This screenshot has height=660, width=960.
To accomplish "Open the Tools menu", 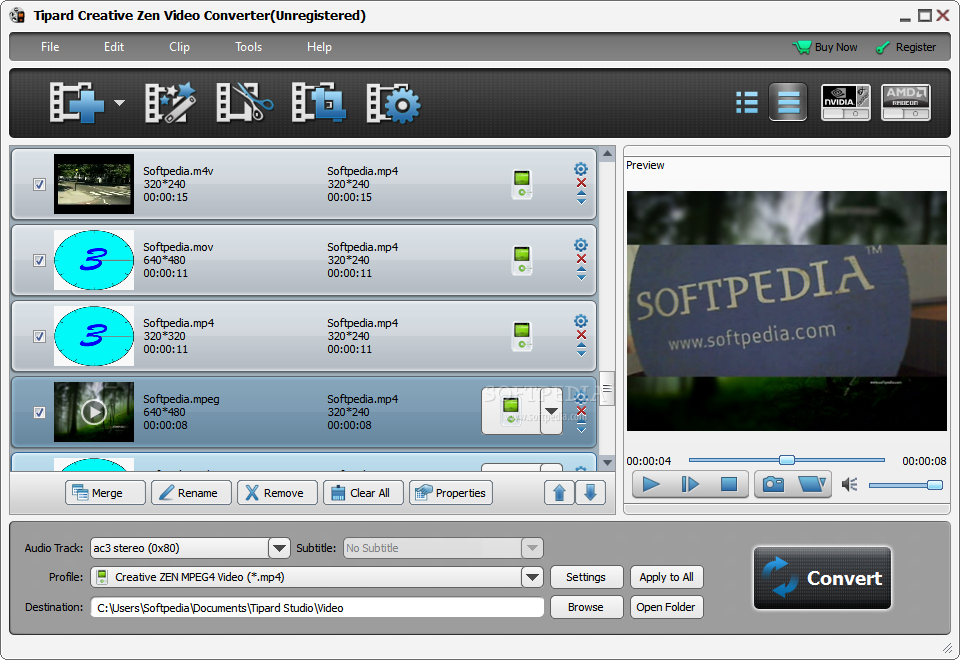I will pyautogui.click(x=249, y=47).
